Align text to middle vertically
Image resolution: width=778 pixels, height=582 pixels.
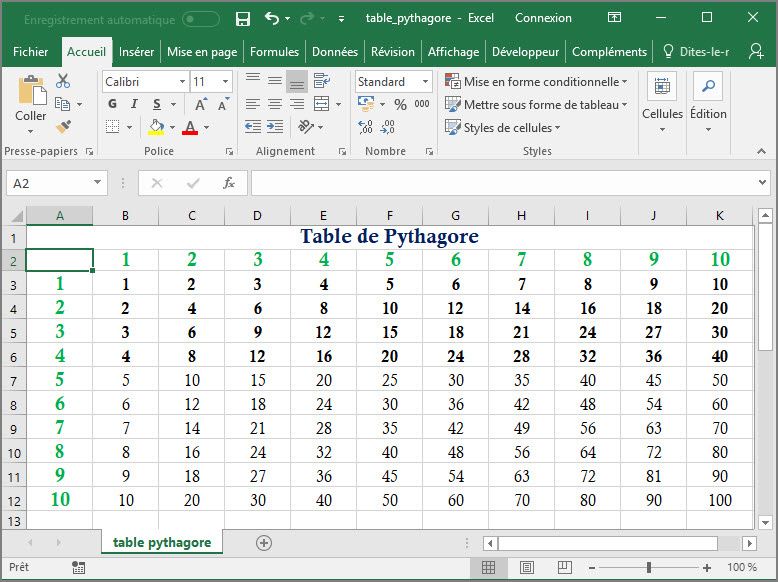[275, 81]
